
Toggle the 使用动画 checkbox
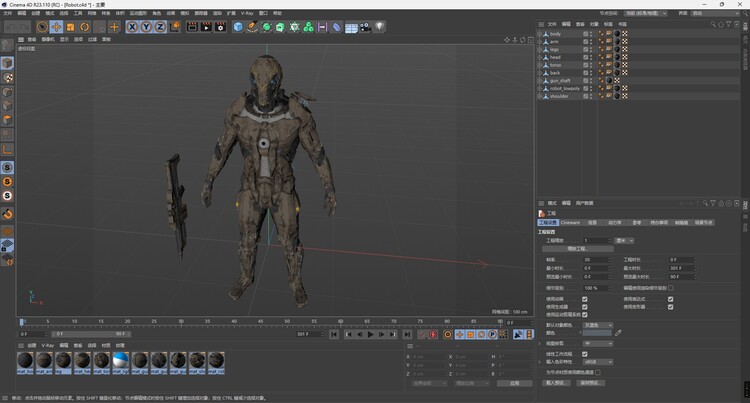pyautogui.click(x=585, y=299)
